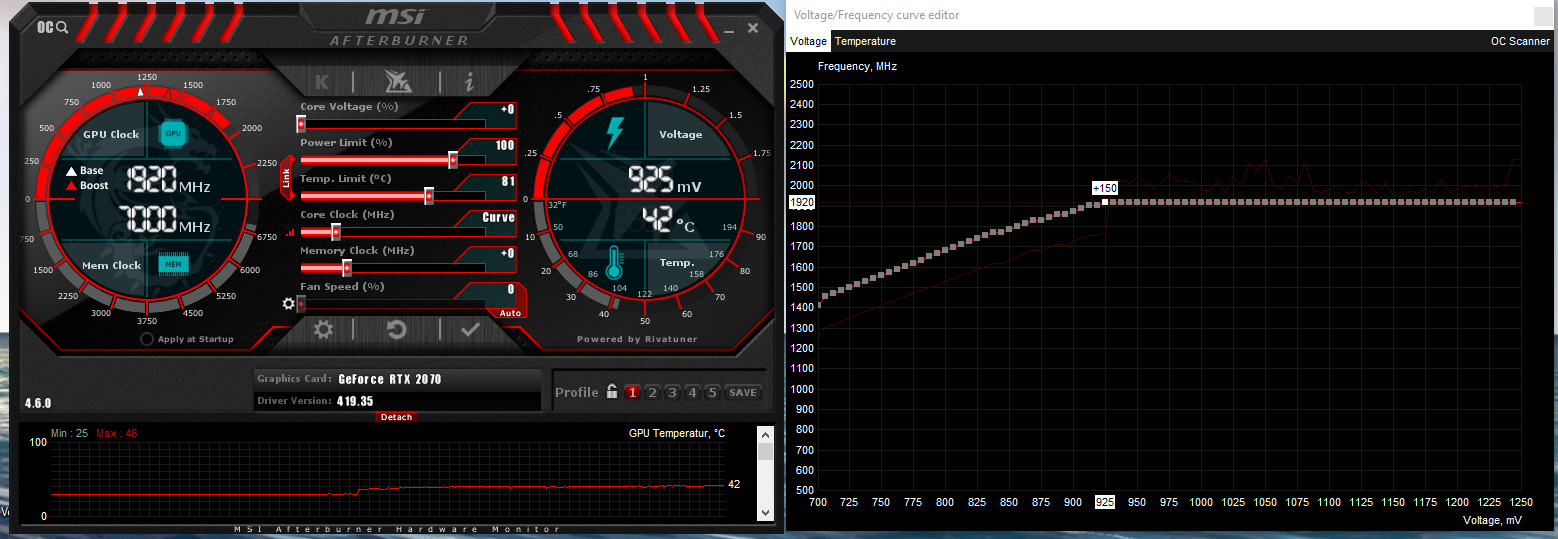Select profile slot 2
1558x539 pixels.
click(652, 392)
